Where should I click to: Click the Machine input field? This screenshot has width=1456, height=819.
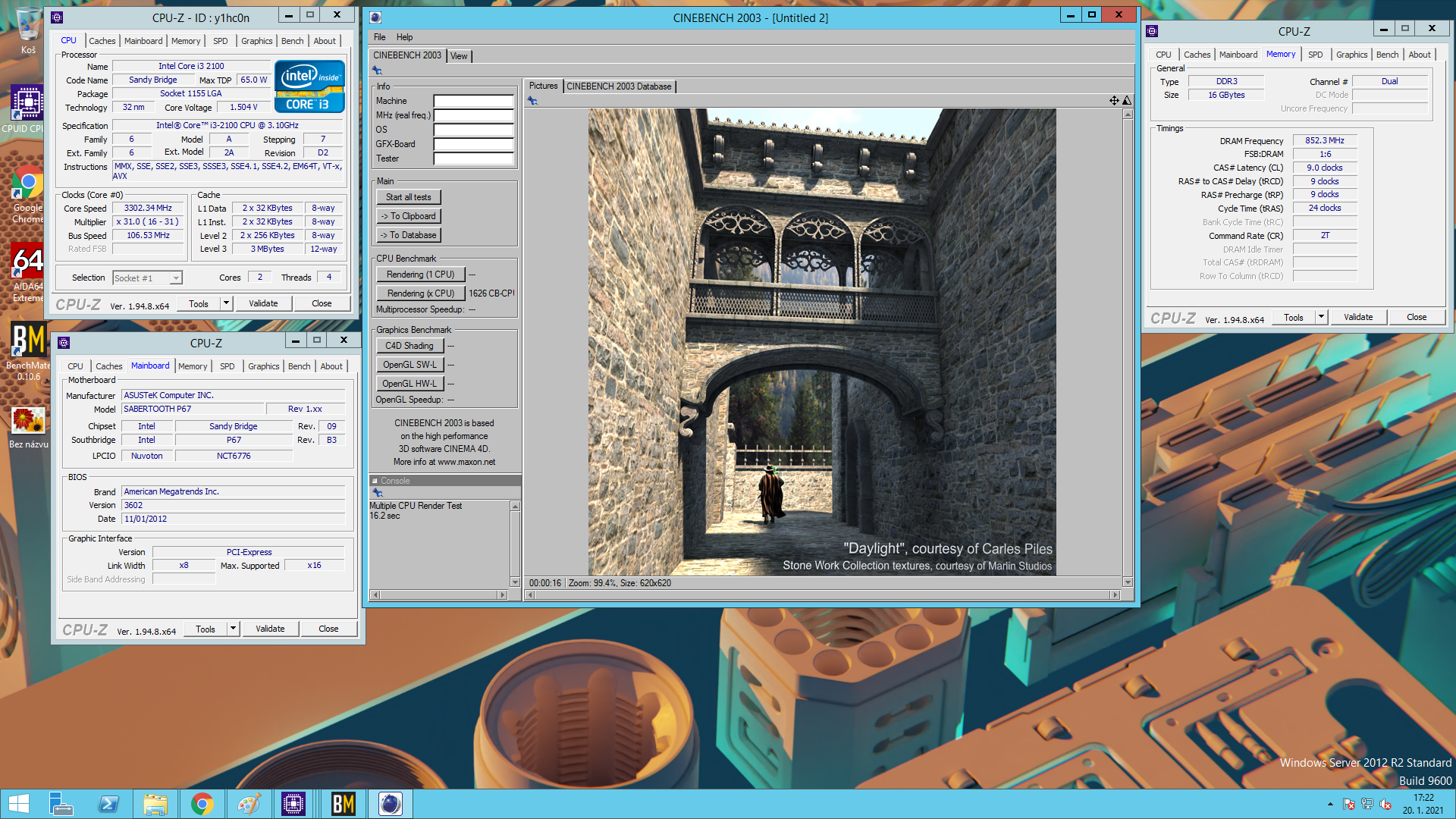pyautogui.click(x=473, y=101)
